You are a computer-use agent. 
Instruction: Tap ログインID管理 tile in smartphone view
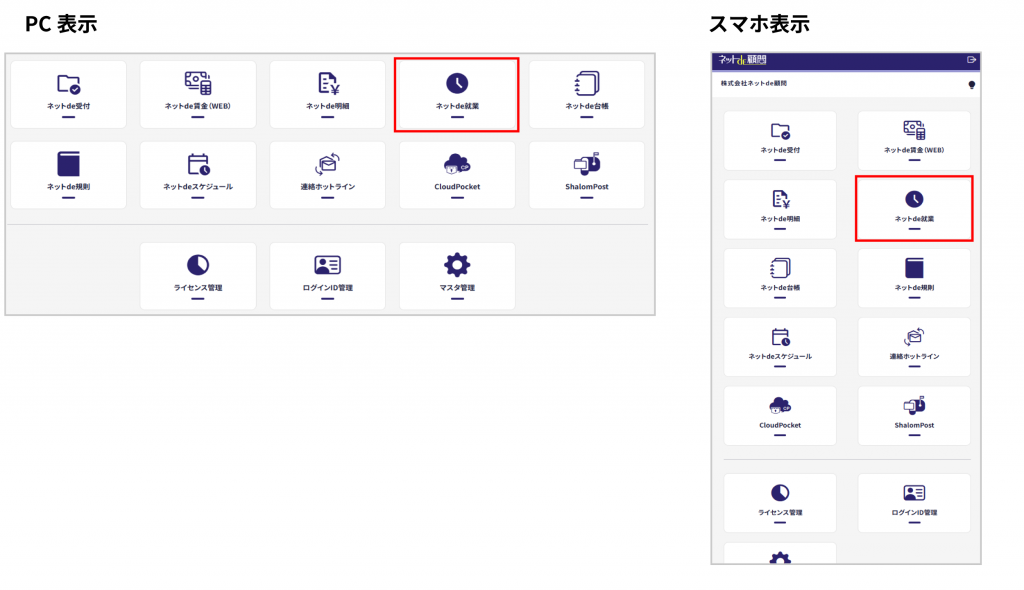pyautogui.click(x=914, y=502)
